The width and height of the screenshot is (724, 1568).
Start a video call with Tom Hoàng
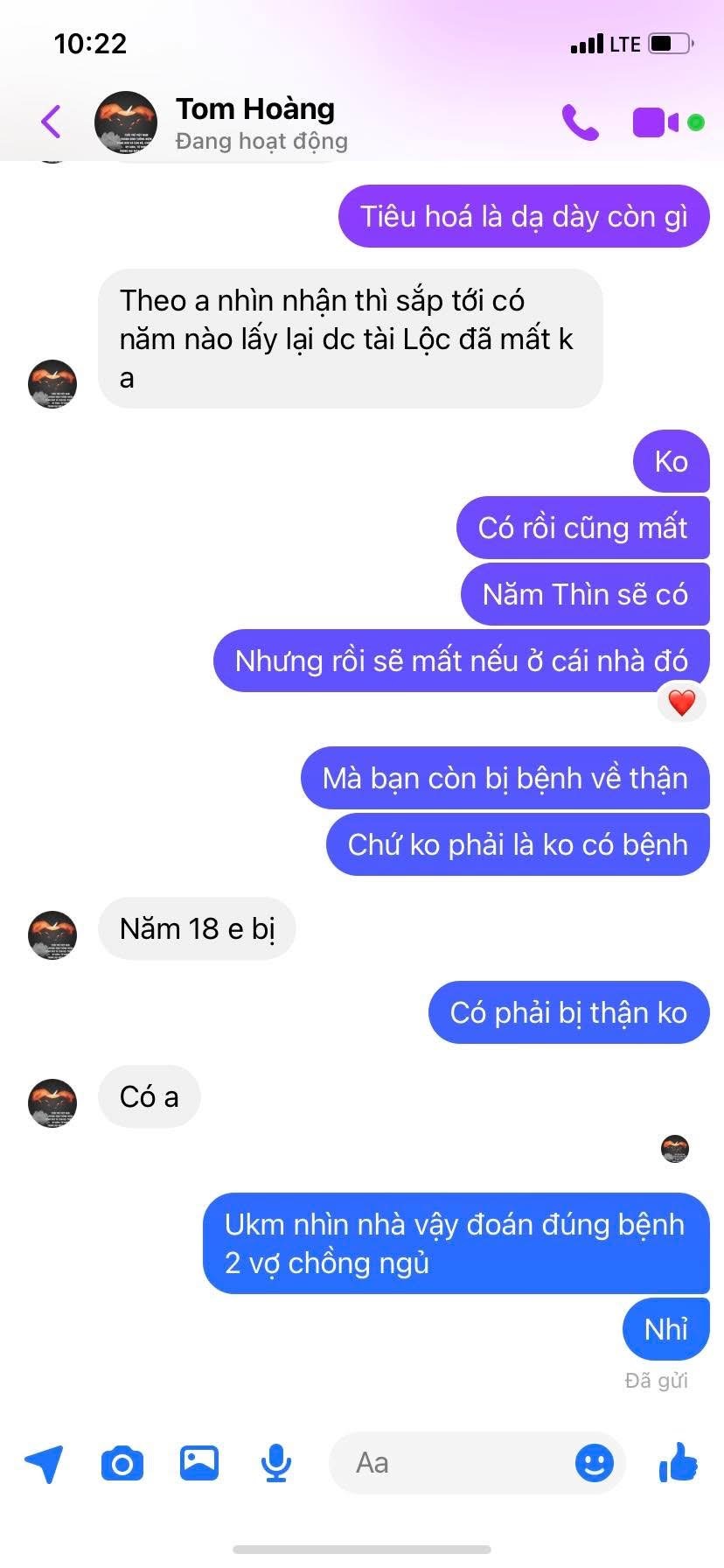tap(656, 122)
